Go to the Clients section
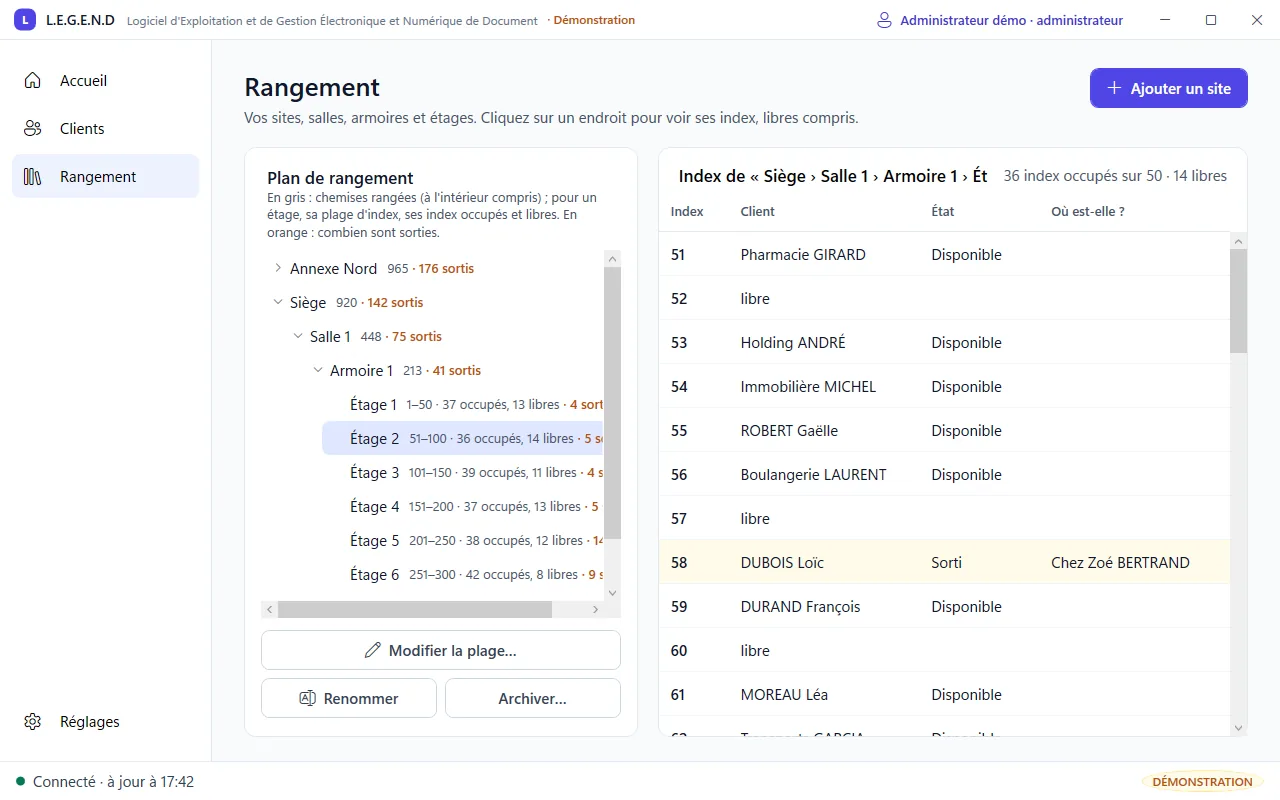Image resolution: width=1280 pixels, height=800 pixels. tap(105, 128)
